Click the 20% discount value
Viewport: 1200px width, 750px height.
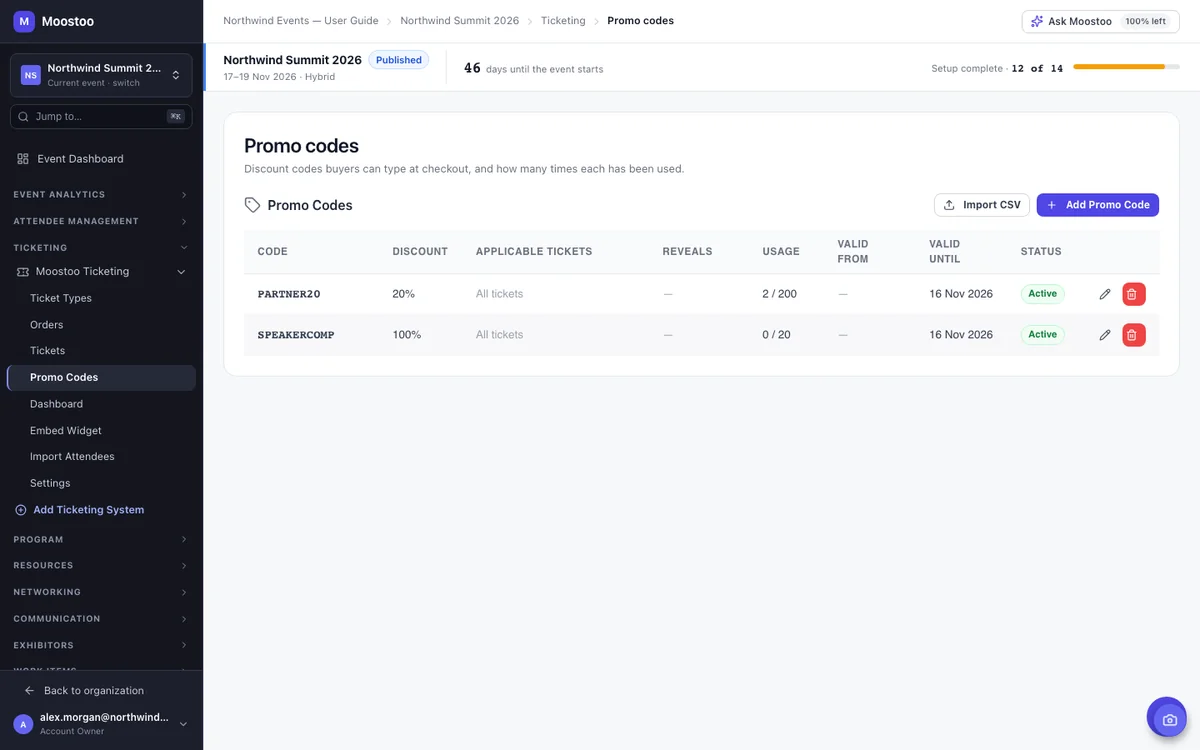pyautogui.click(x=404, y=294)
